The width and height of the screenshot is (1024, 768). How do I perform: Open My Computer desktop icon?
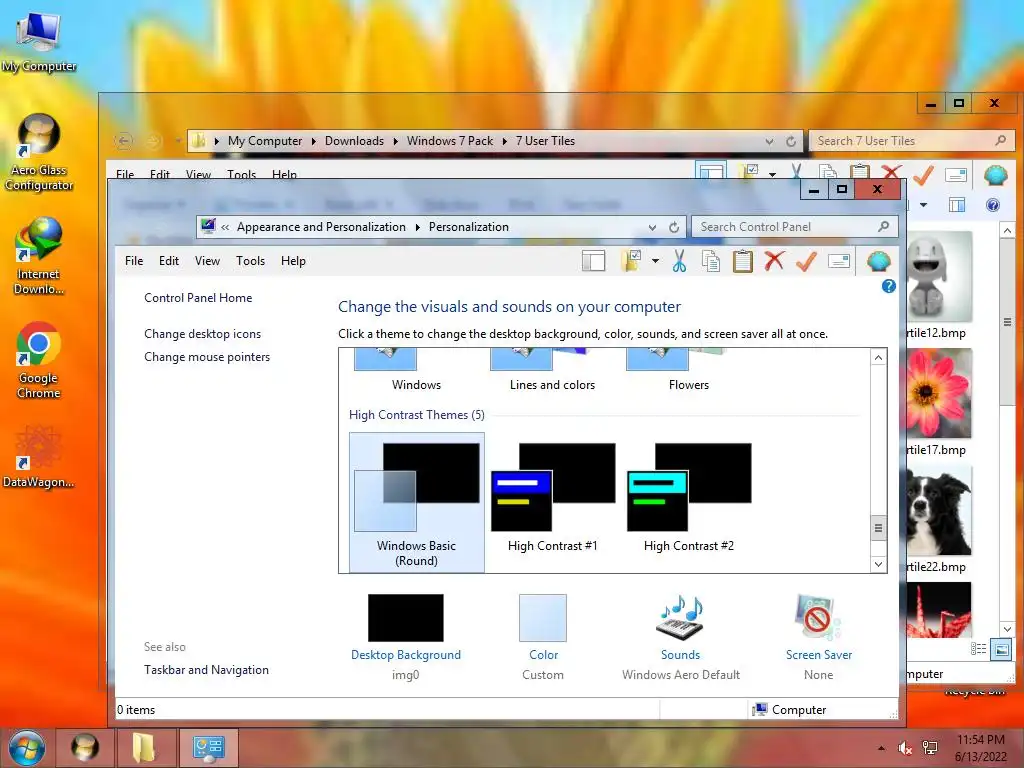click(x=39, y=42)
